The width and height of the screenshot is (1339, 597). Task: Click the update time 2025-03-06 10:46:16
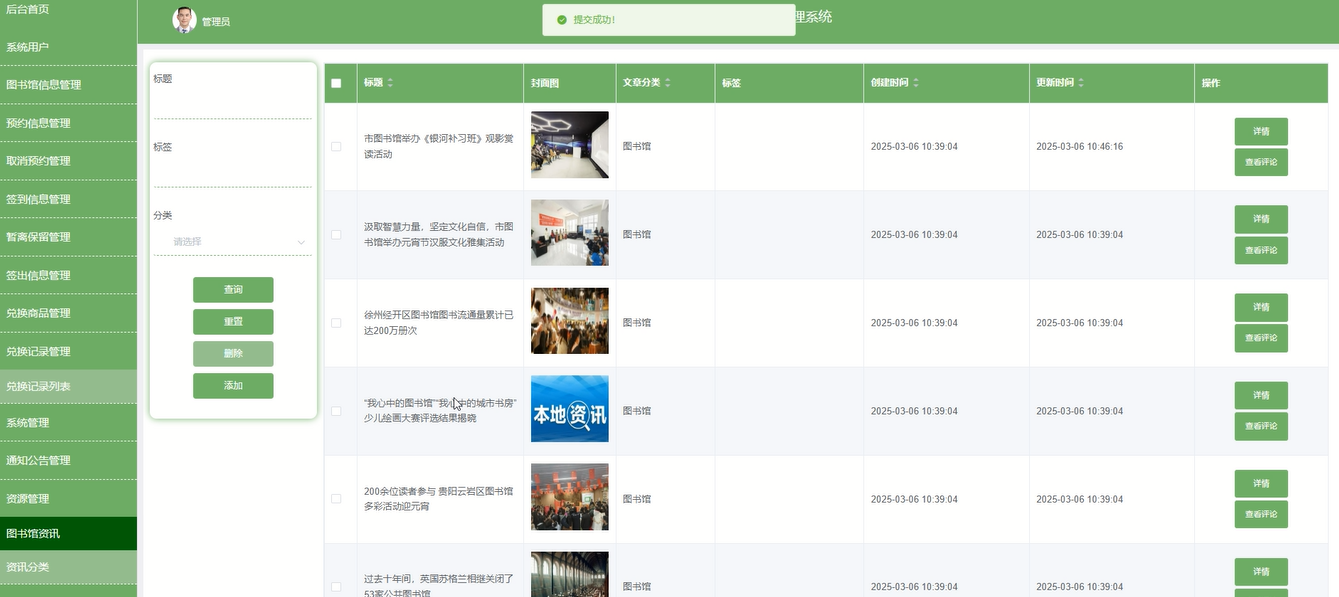tap(1079, 147)
